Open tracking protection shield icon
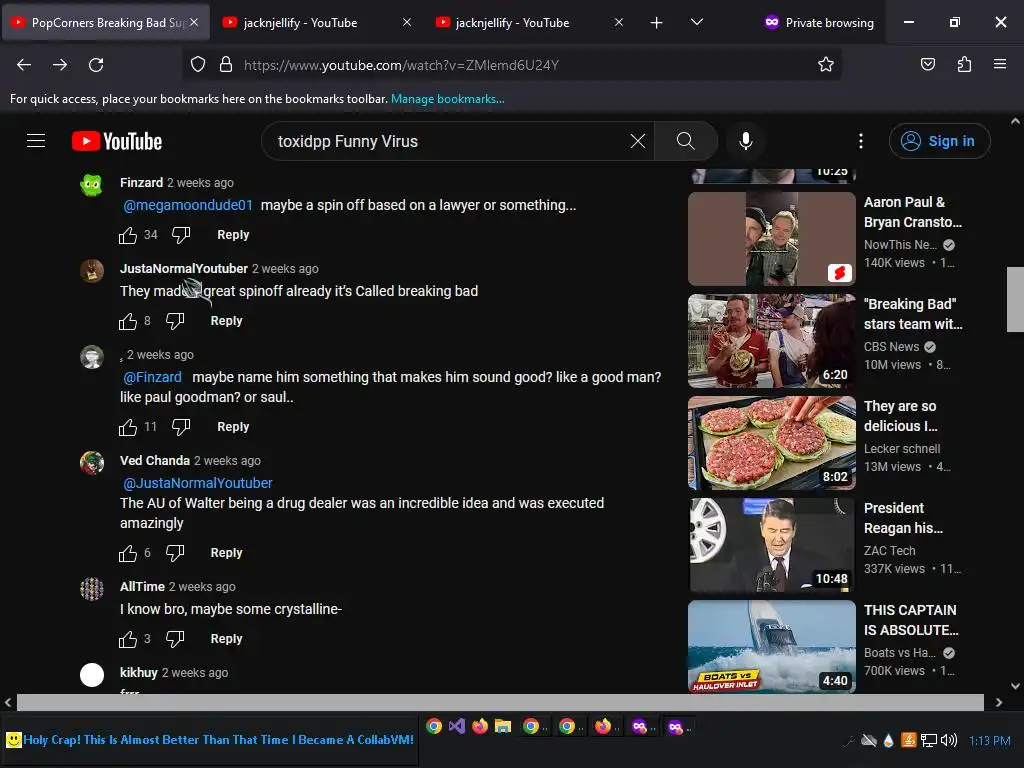This screenshot has height=768, width=1024. [198, 65]
